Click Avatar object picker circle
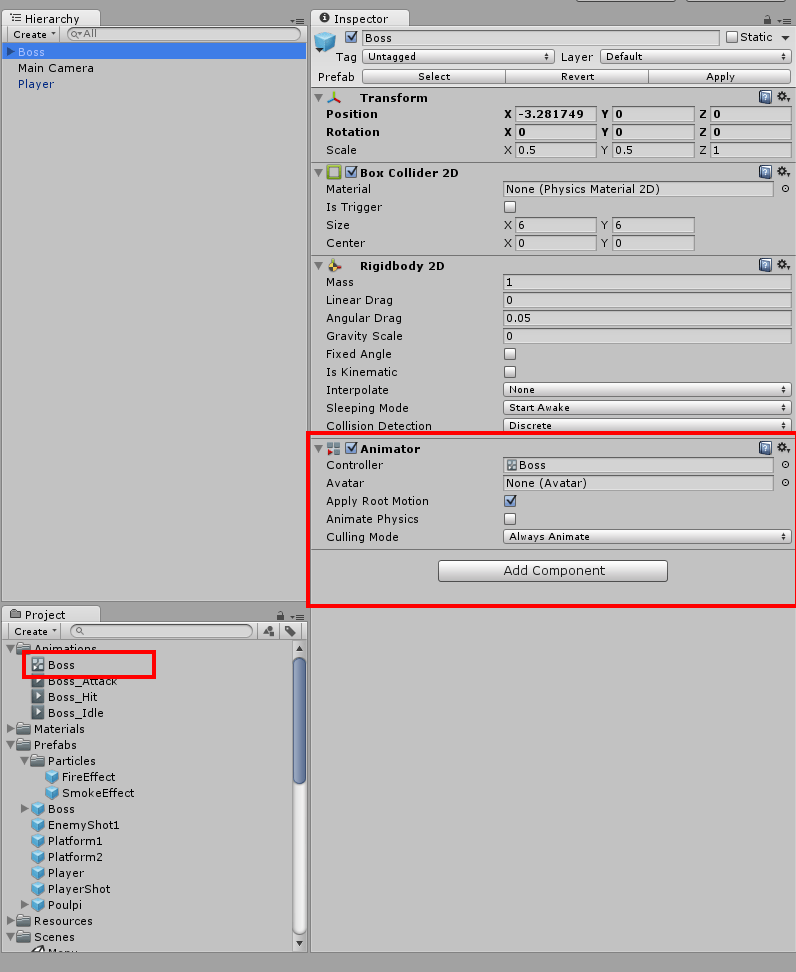This screenshot has width=796, height=972. tap(785, 483)
